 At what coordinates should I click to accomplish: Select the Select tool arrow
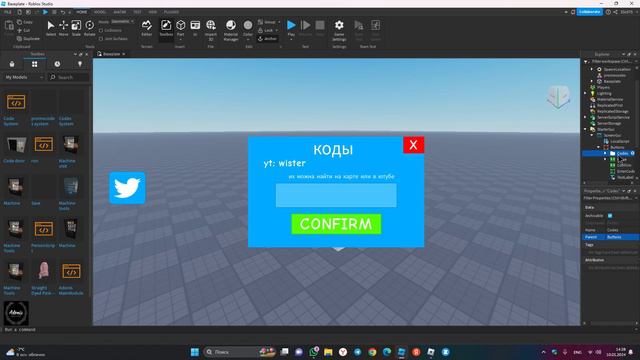[51, 28]
